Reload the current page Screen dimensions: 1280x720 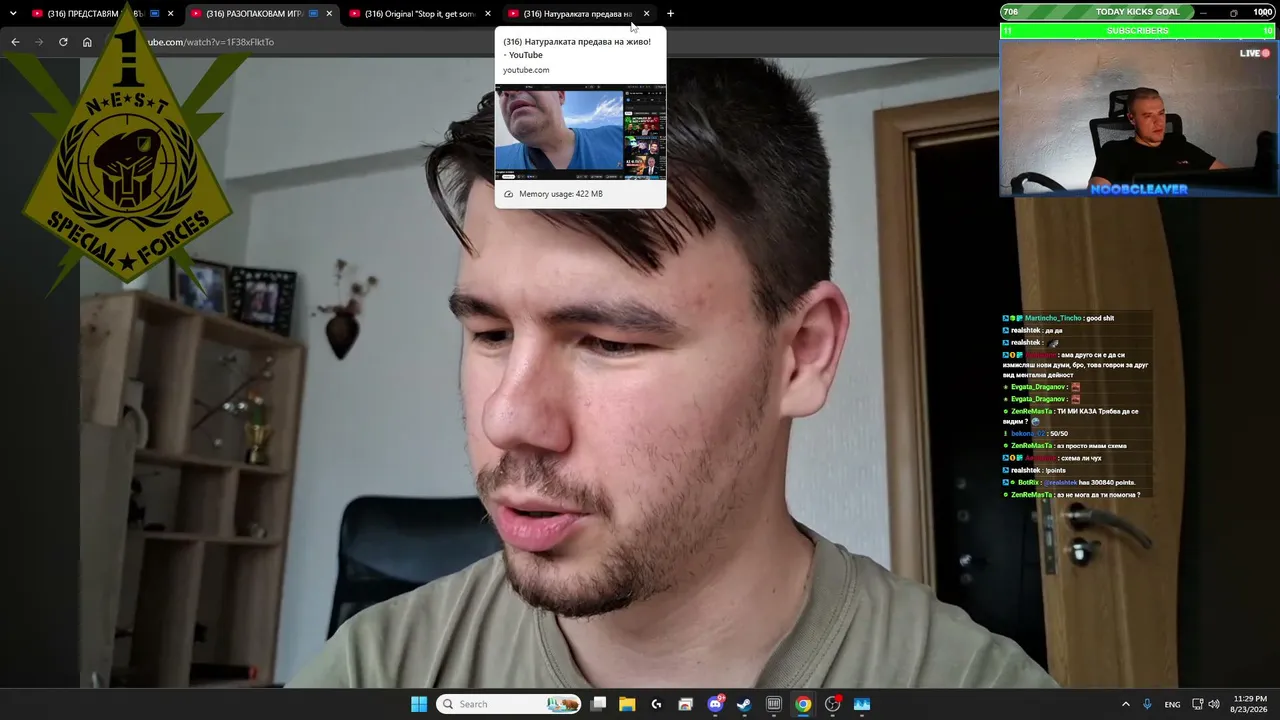pos(63,42)
